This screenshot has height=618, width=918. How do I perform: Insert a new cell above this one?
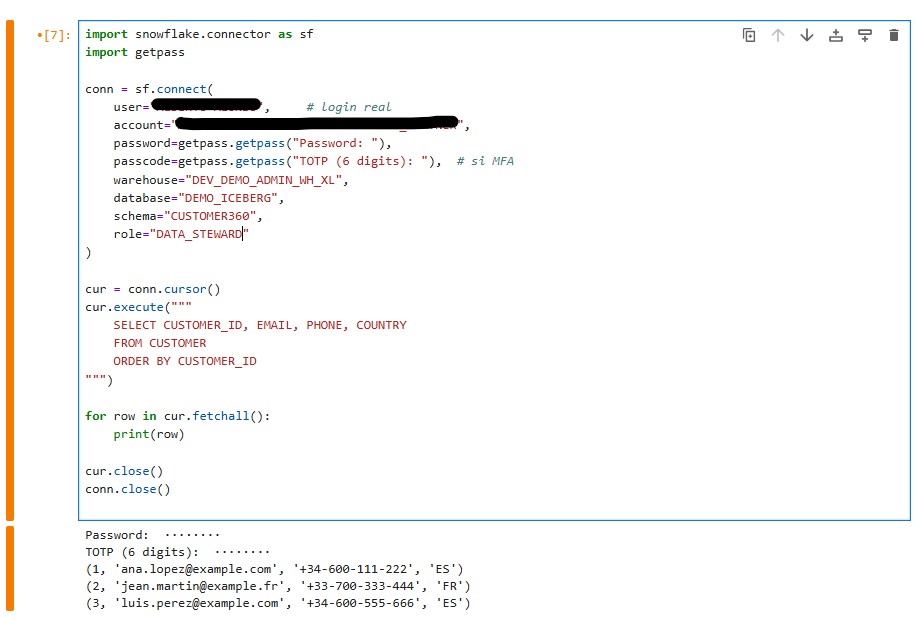[836, 35]
